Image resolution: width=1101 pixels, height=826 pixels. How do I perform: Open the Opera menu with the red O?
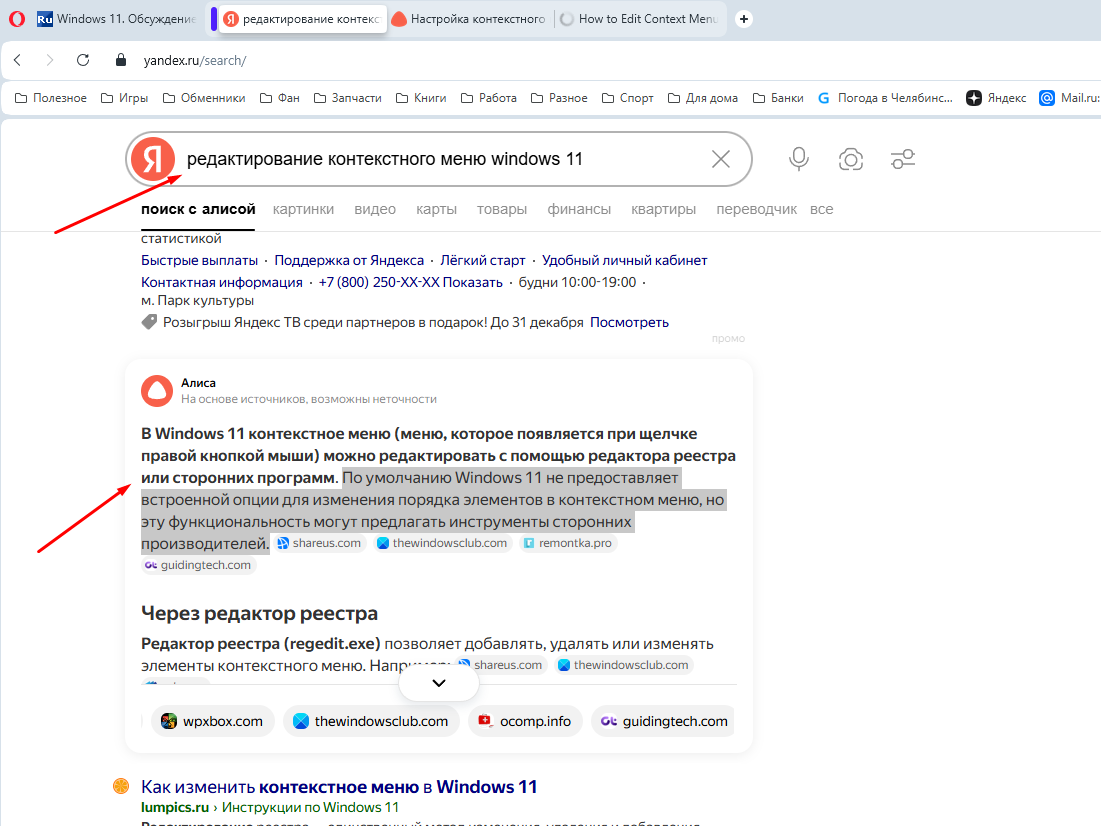(x=16, y=17)
